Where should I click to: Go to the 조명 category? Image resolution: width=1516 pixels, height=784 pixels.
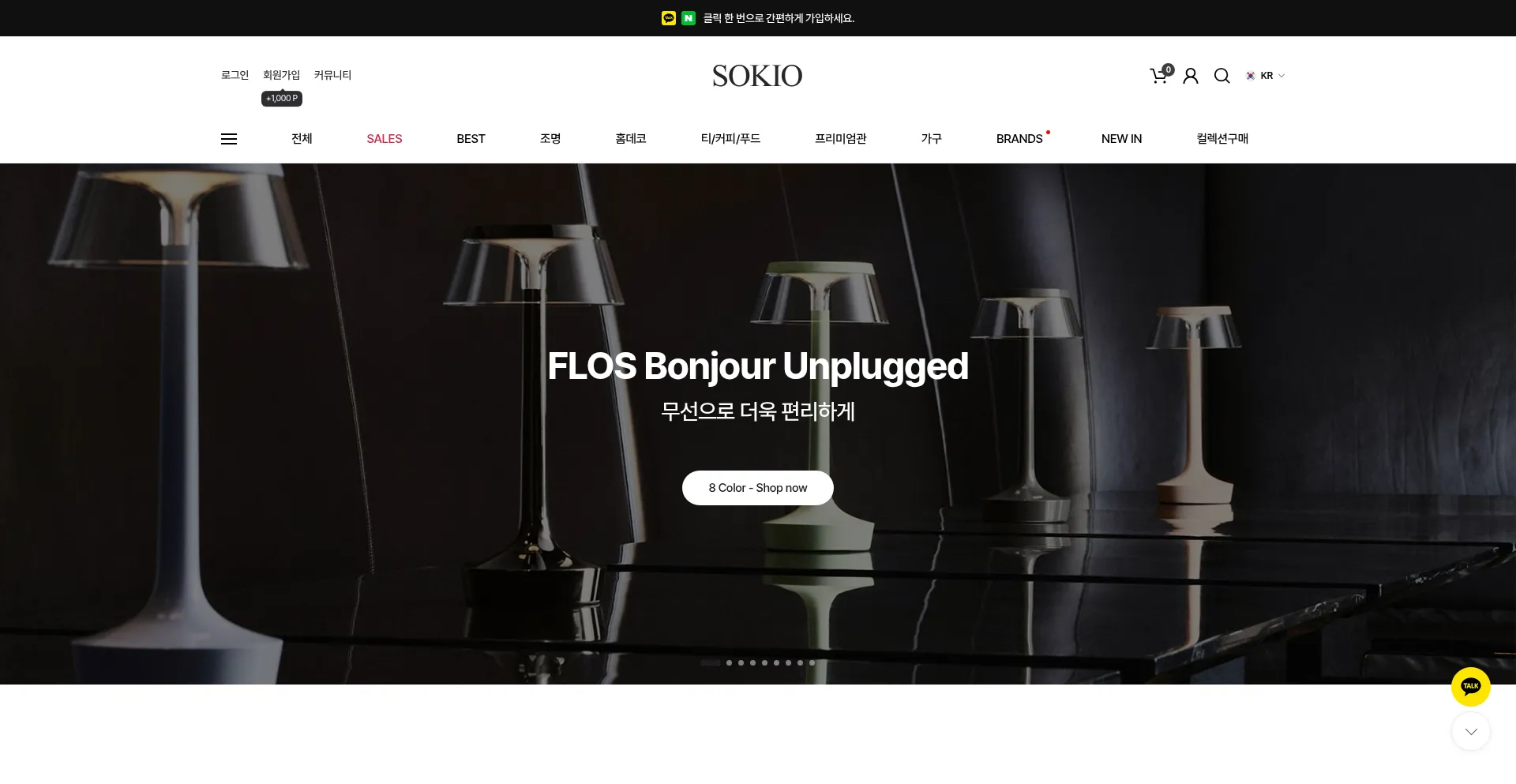click(550, 139)
